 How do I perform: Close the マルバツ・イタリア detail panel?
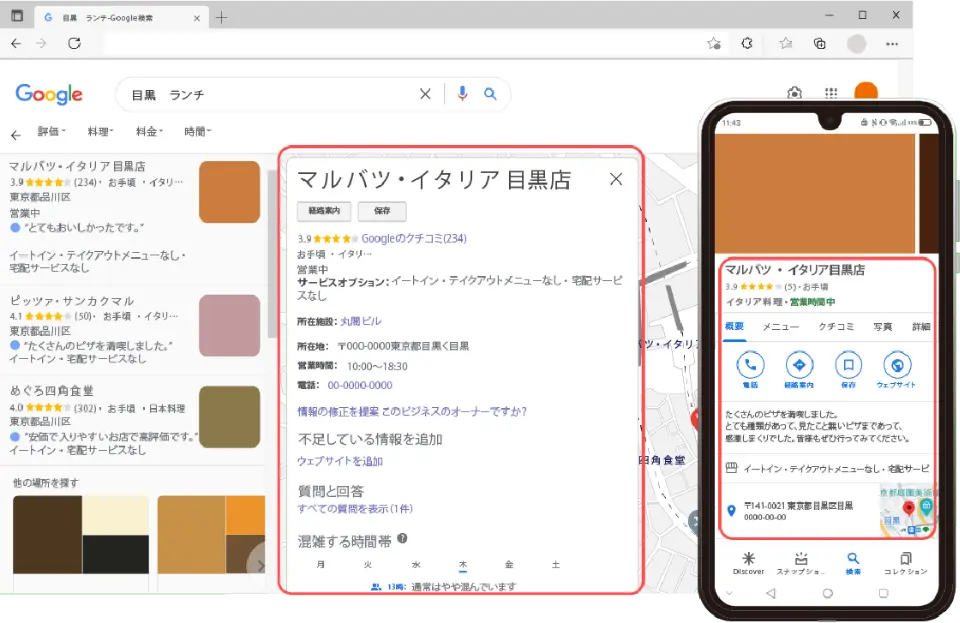coord(616,179)
